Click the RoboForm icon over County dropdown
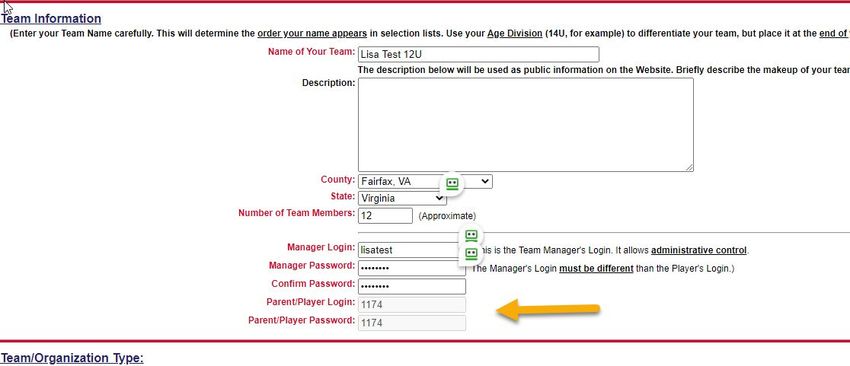This screenshot has height=366, width=850. pos(453,184)
